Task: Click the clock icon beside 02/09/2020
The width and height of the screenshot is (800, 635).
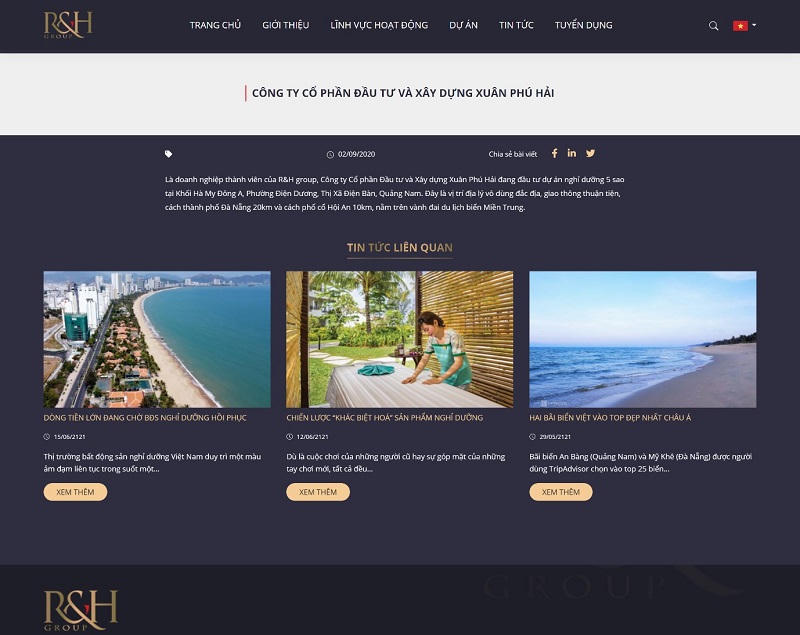Action: (x=330, y=155)
